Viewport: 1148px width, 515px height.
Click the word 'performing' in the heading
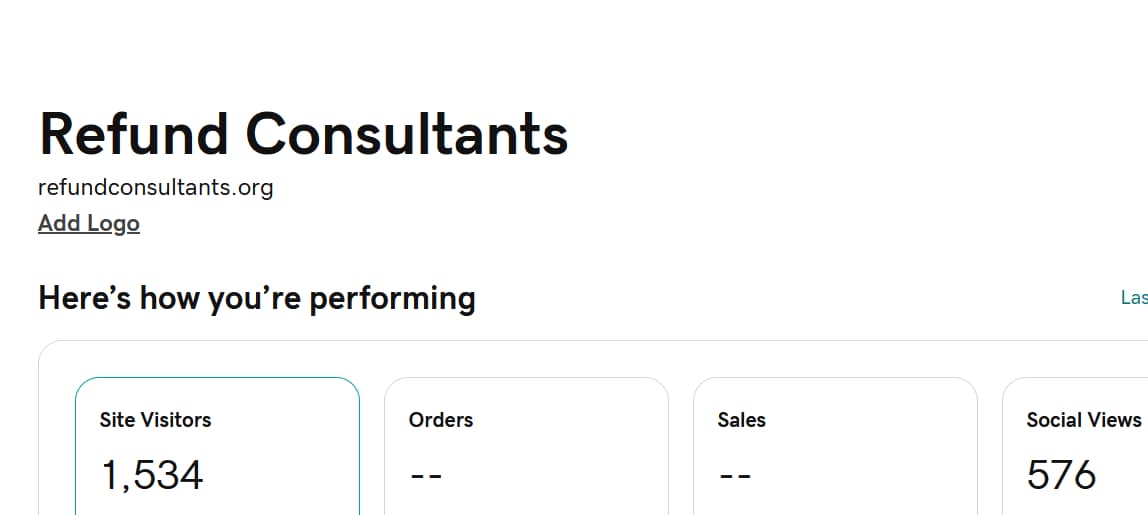tap(392, 299)
